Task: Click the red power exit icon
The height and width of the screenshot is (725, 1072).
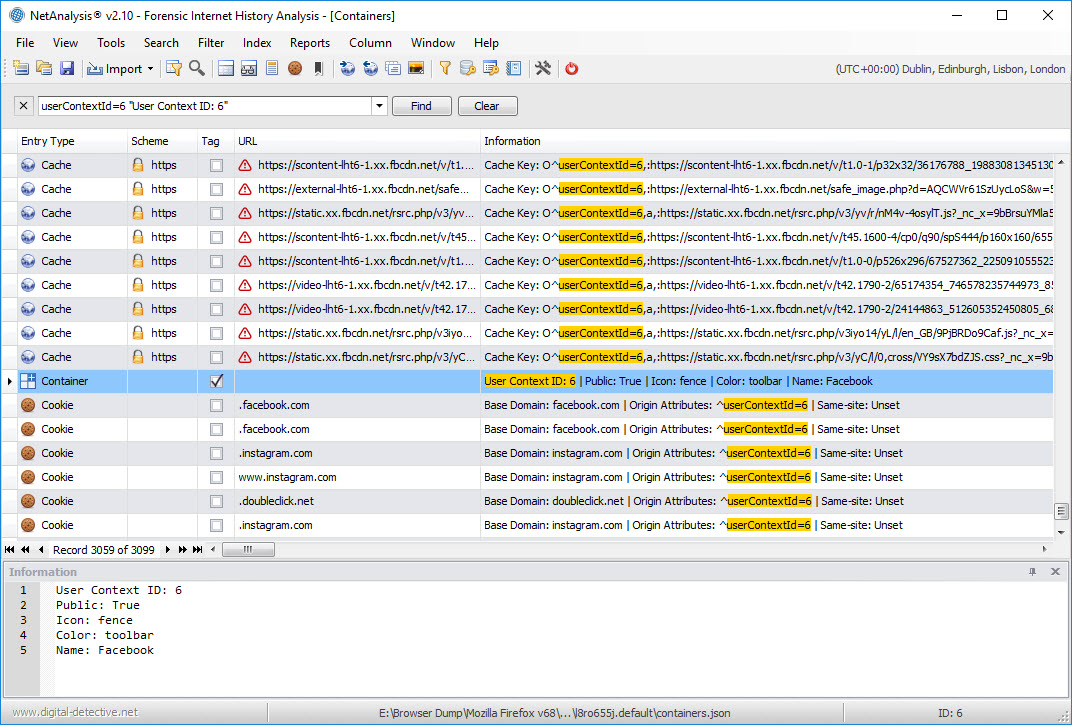Action: (572, 68)
